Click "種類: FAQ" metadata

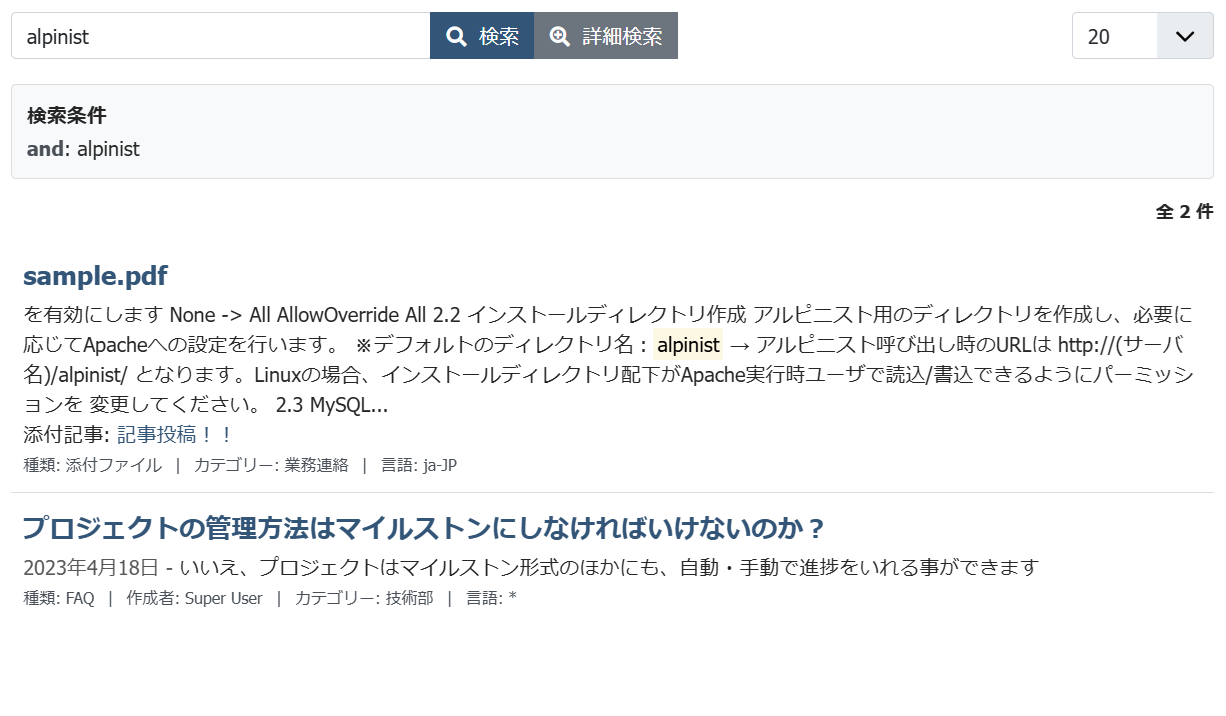coord(58,598)
